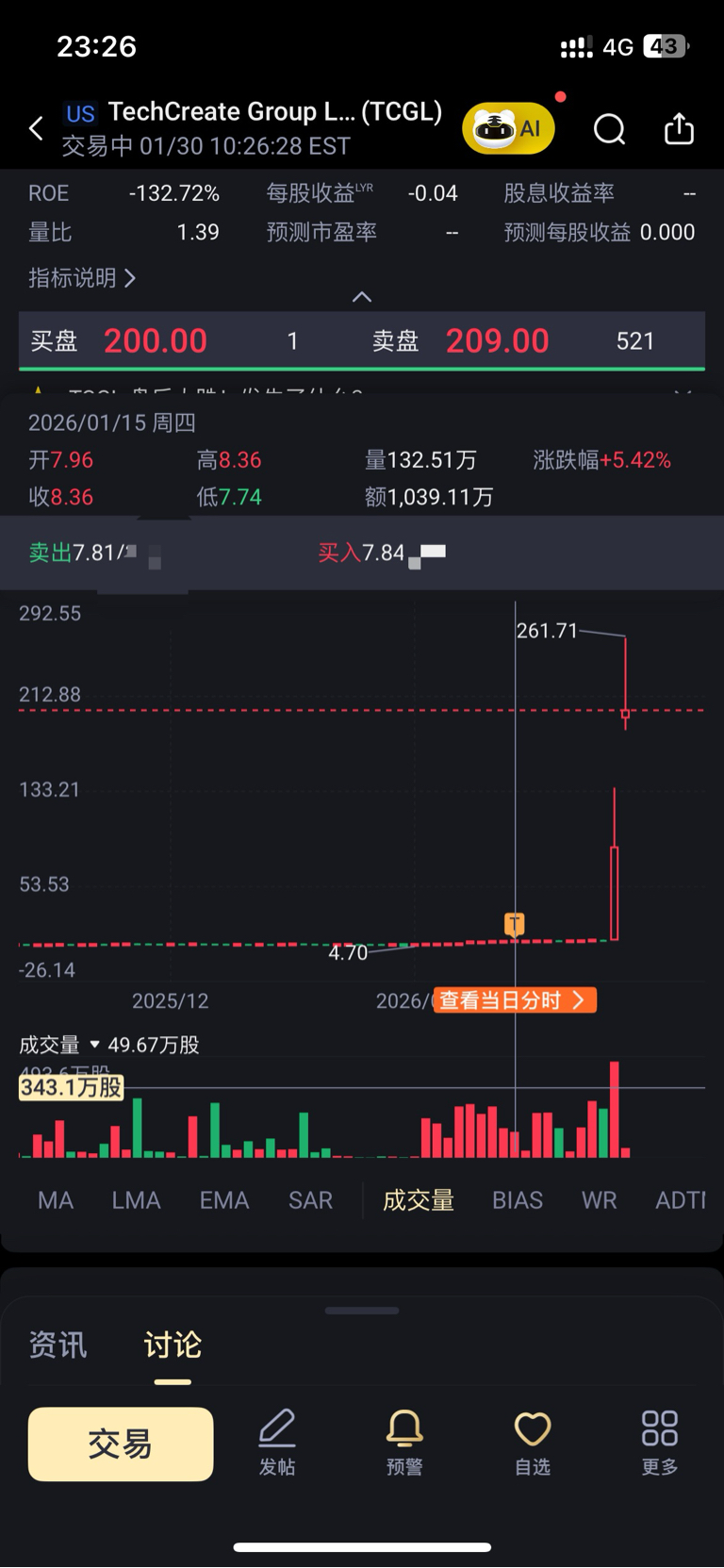Tap the 4.70 low price label
This screenshot has width=724, height=1568.
[x=348, y=953]
